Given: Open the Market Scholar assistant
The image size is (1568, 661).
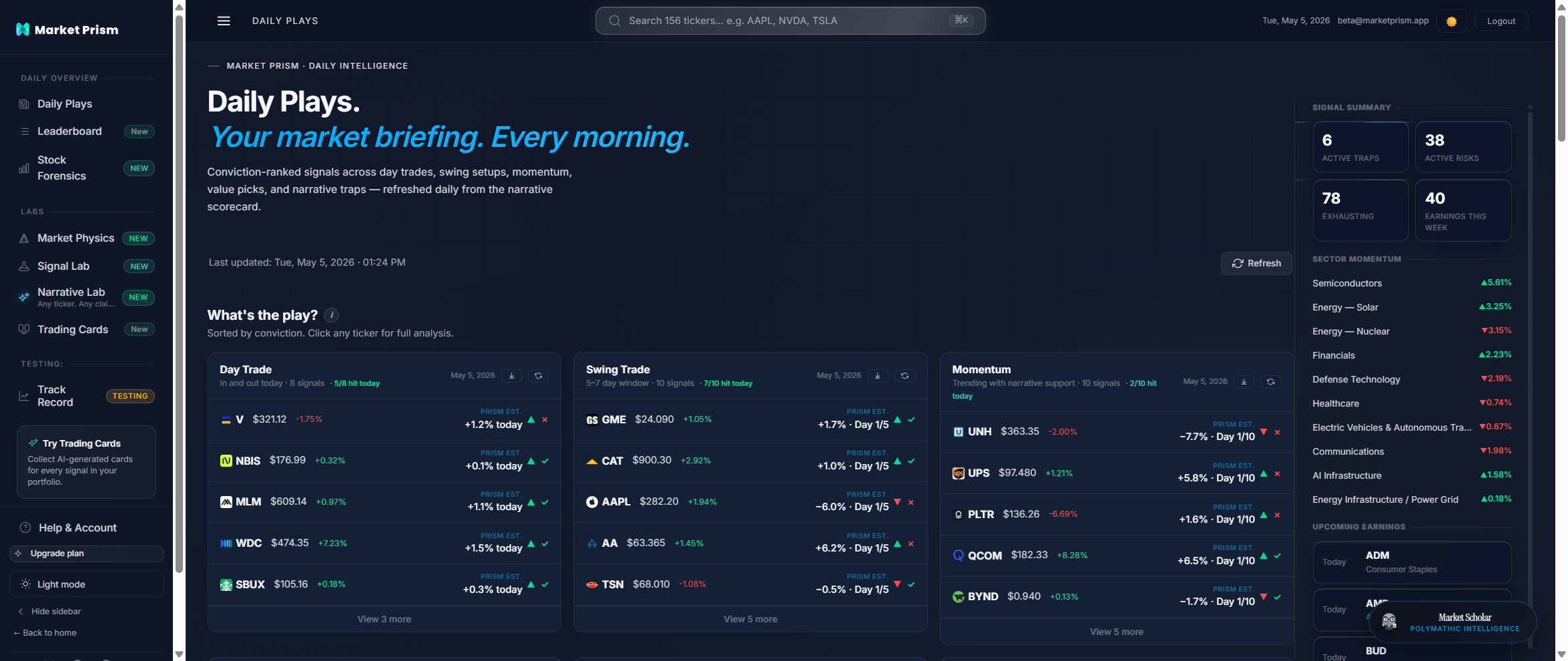Looking at the screenshot, I should [x=1453, y=622].
